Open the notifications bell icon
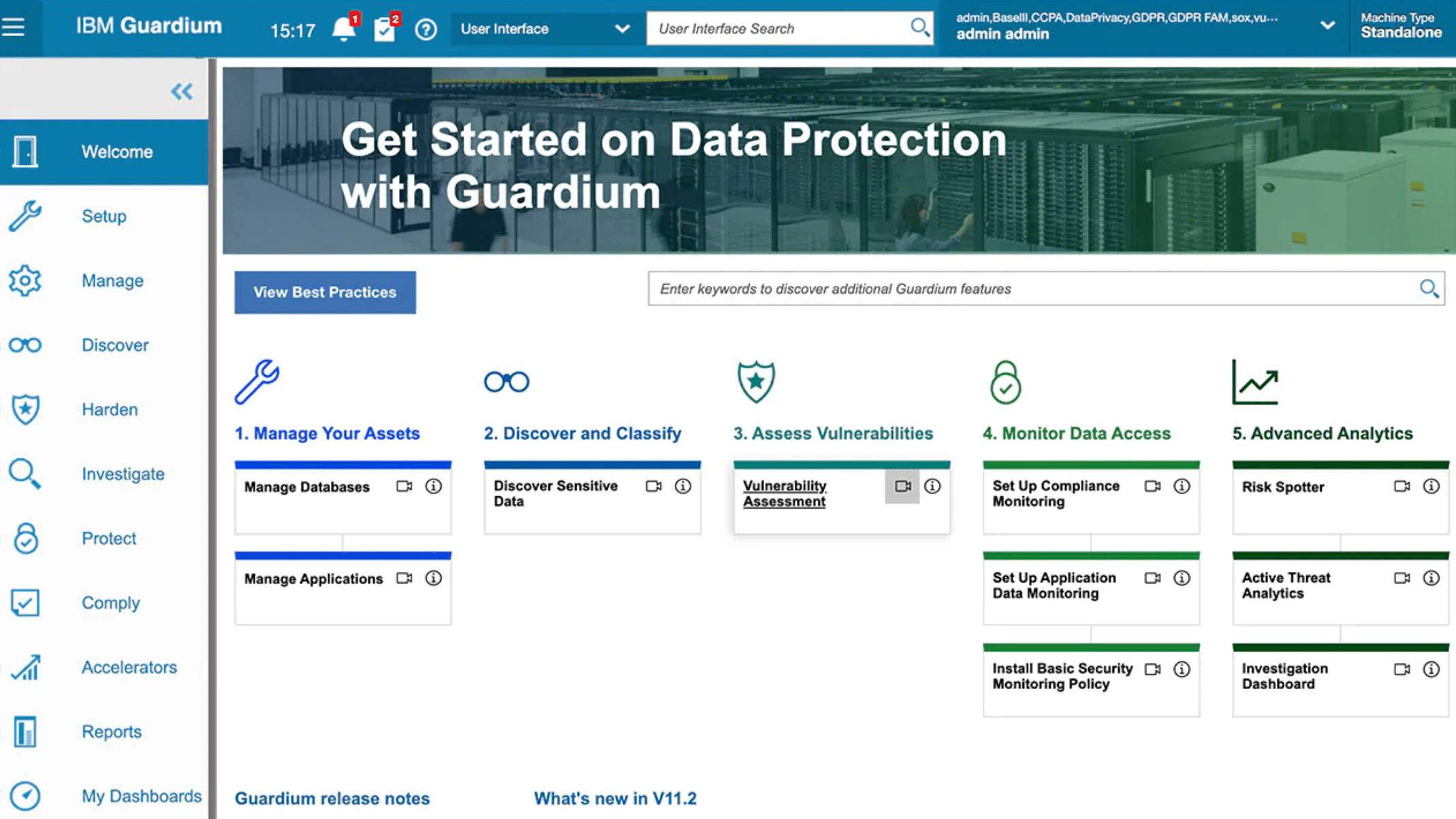 [x=344, y=29]
